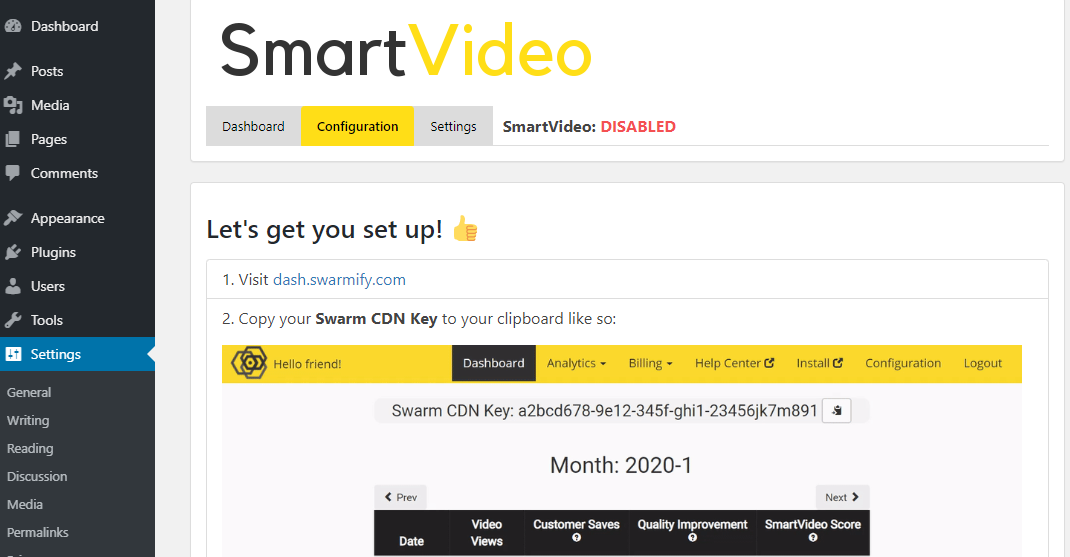Switch to SmartVideo Dashboard tab
Viewport: 1070px width, 557px height.
[253, 126]
